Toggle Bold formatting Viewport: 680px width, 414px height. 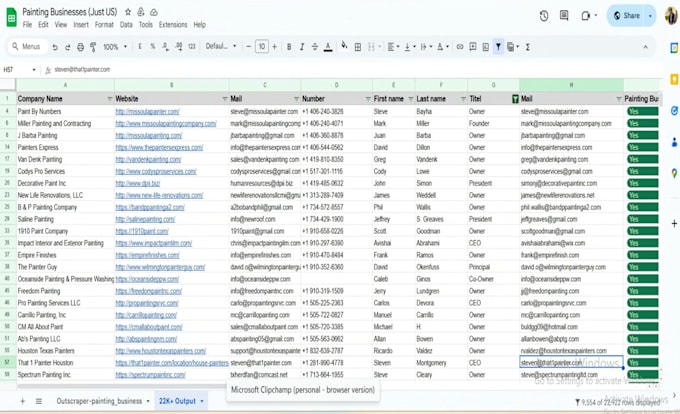289,47
